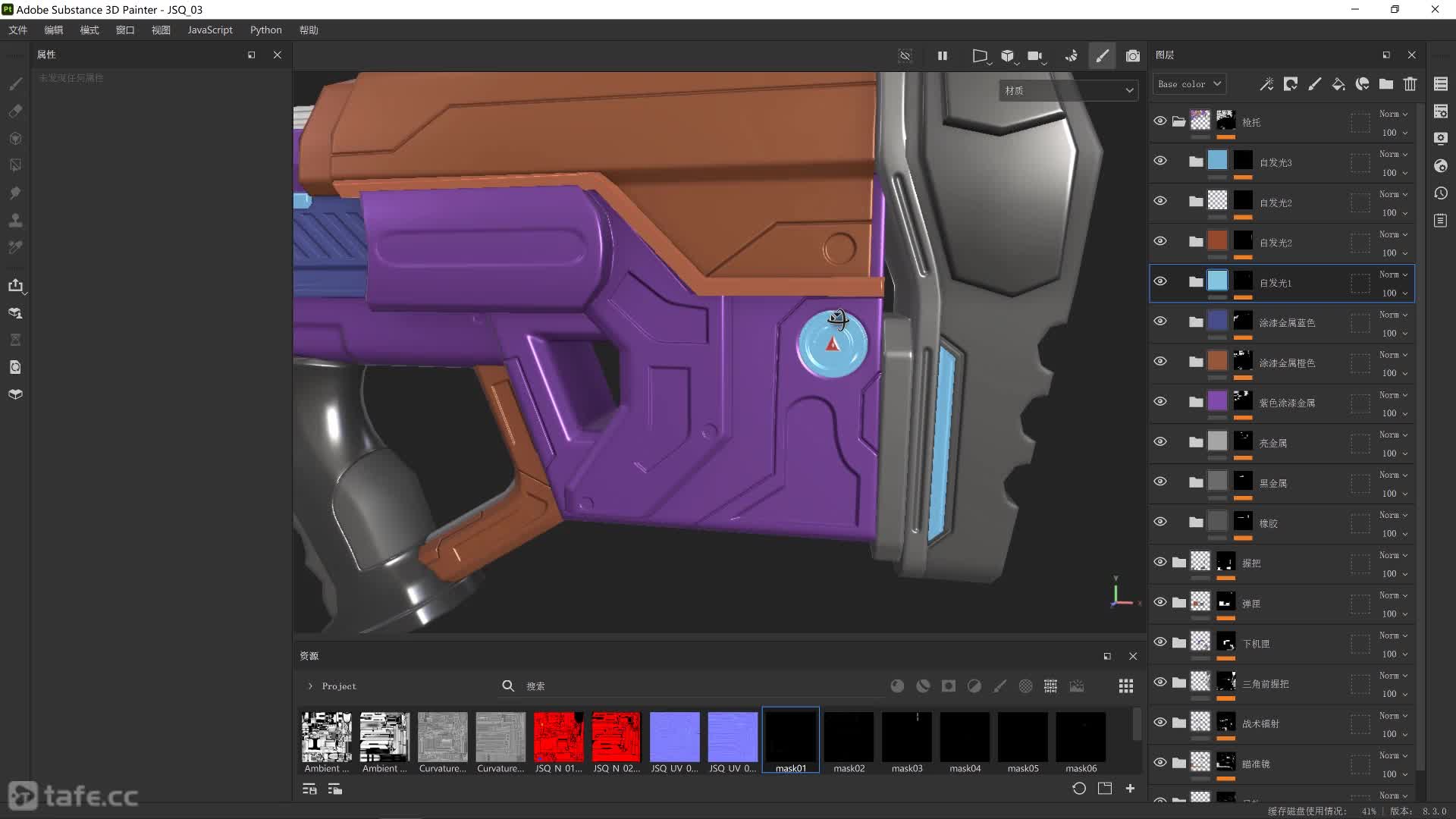Select the Clone stamp tool
This screenshot has height=819, width=1456.
15,220
